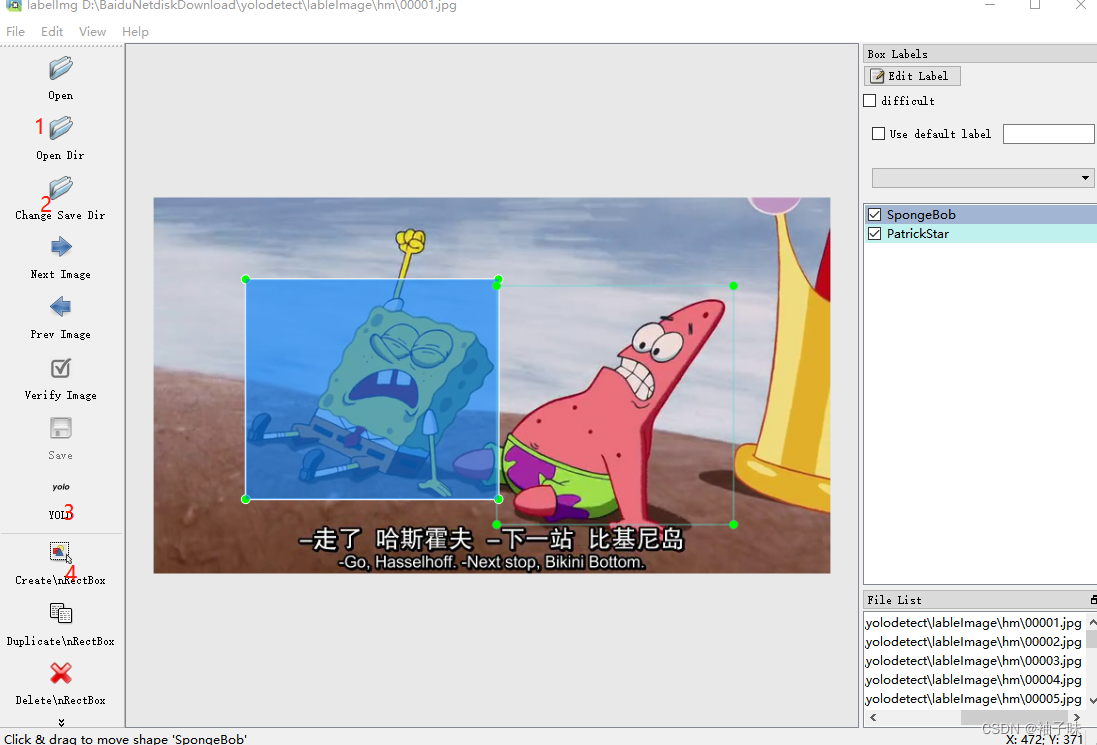This screenshot has width=1097, height=745.
Task: Click the Open file icon
Action: pyautogui.click(x=60, y=69)
